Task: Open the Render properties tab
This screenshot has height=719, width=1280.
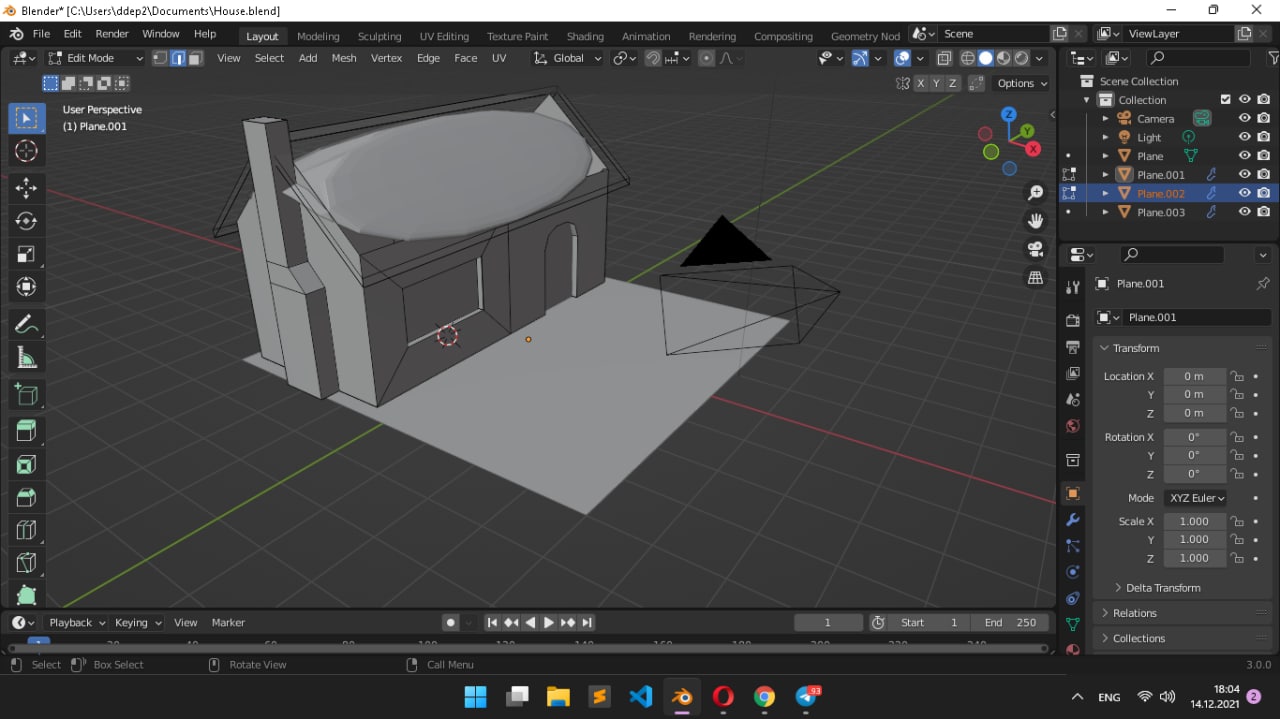Action: point(1073,321)
